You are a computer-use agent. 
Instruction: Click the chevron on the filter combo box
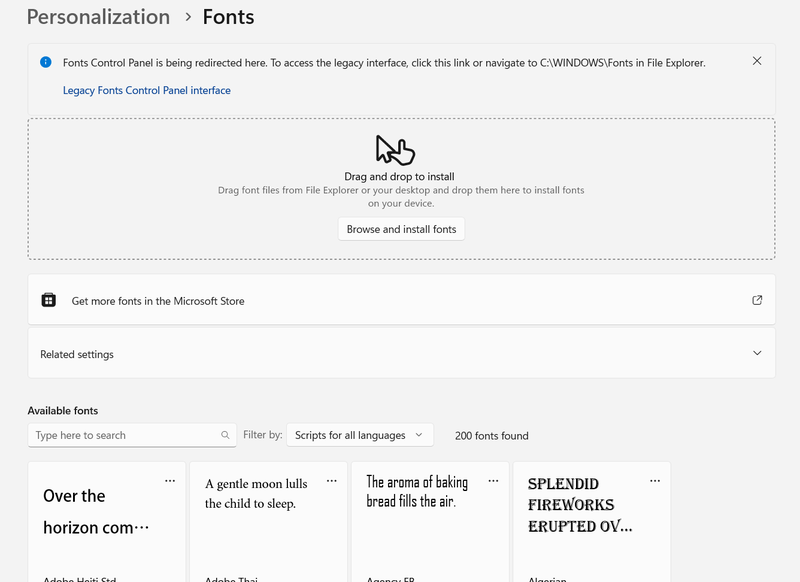point(421,434)
